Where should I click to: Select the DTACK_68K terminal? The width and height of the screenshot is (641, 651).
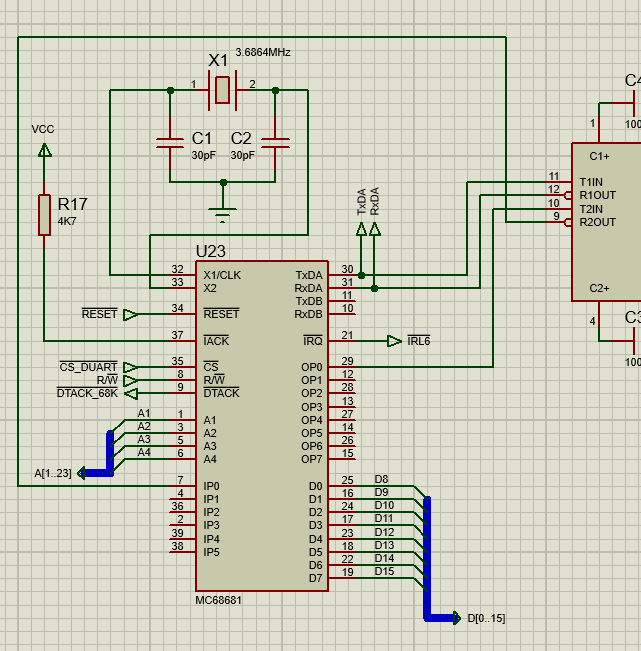pyautogui.click(x=129, y=393)
